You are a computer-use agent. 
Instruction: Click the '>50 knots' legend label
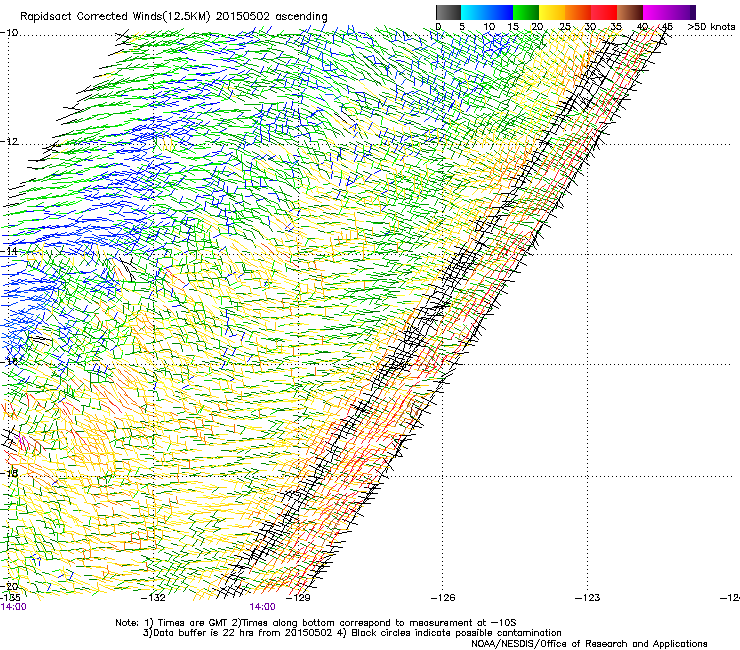(711, 27)
